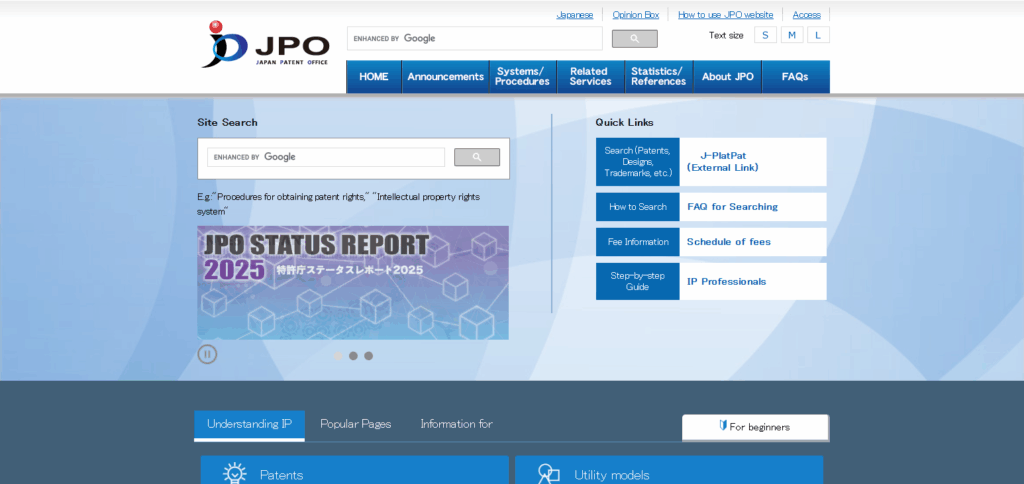Image resolution: width=1024 pixels, height=484 pixels.
Task: Open the Related Services menu
Action: pos(590,76)
